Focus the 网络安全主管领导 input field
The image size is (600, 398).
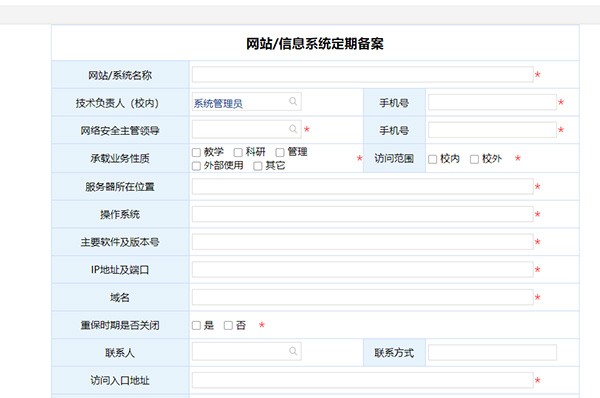[x=246, y=129]
